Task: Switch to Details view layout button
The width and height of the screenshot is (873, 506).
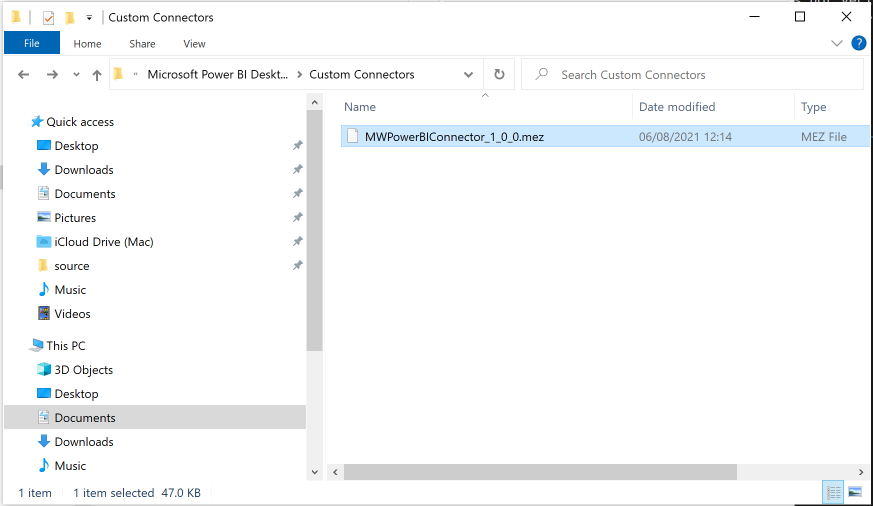Action: (x=833, y=493)
